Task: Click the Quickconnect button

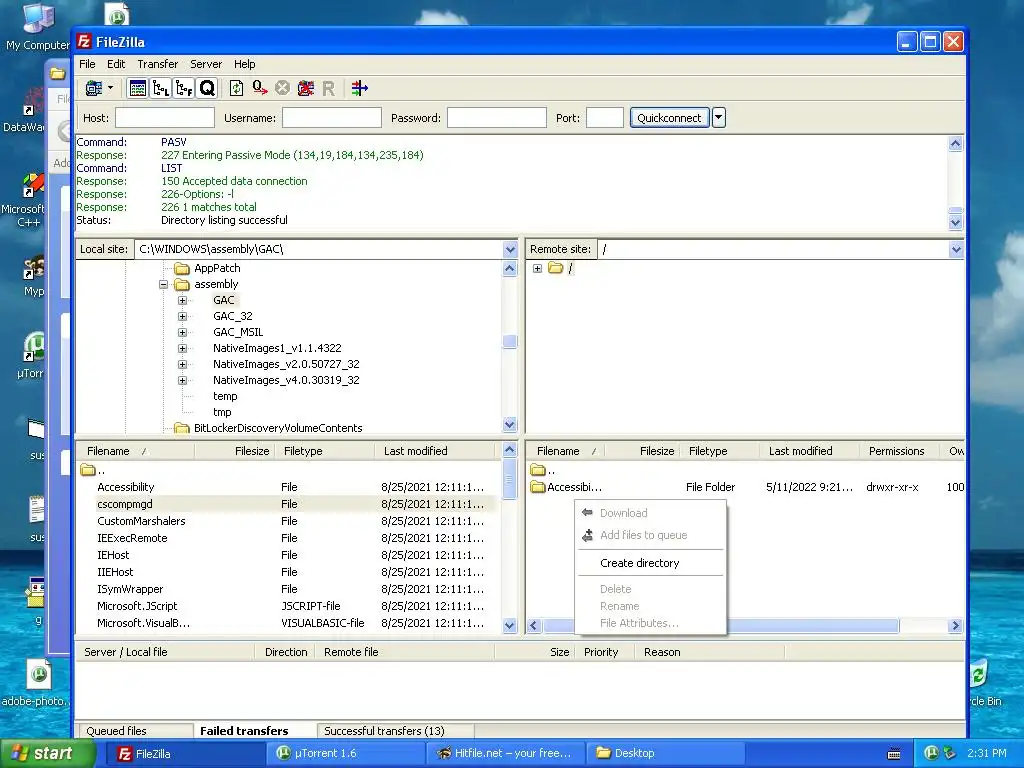Action: [x=669, y=118]
